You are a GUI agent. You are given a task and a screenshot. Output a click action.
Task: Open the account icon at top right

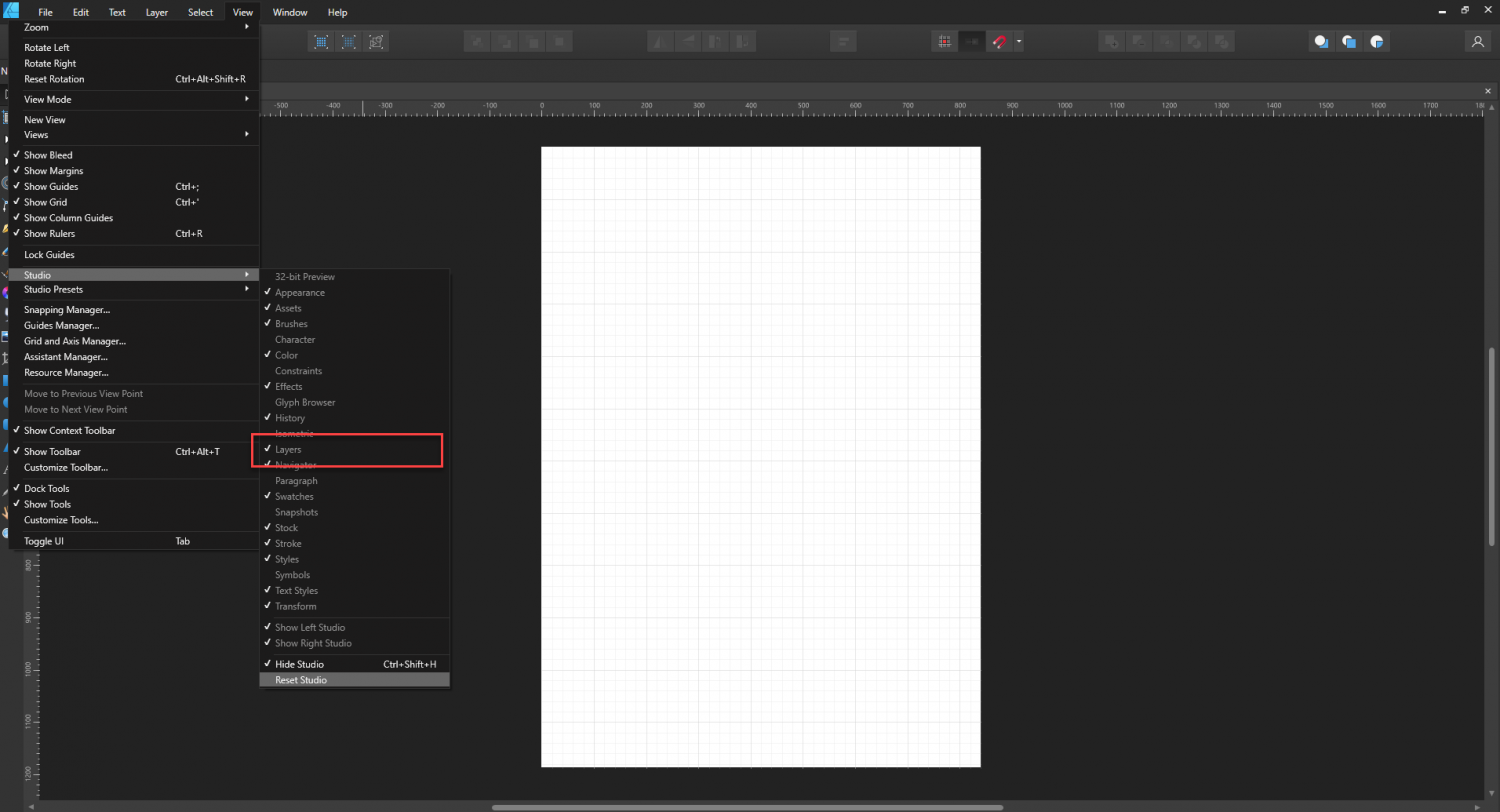pos(1478,41)
